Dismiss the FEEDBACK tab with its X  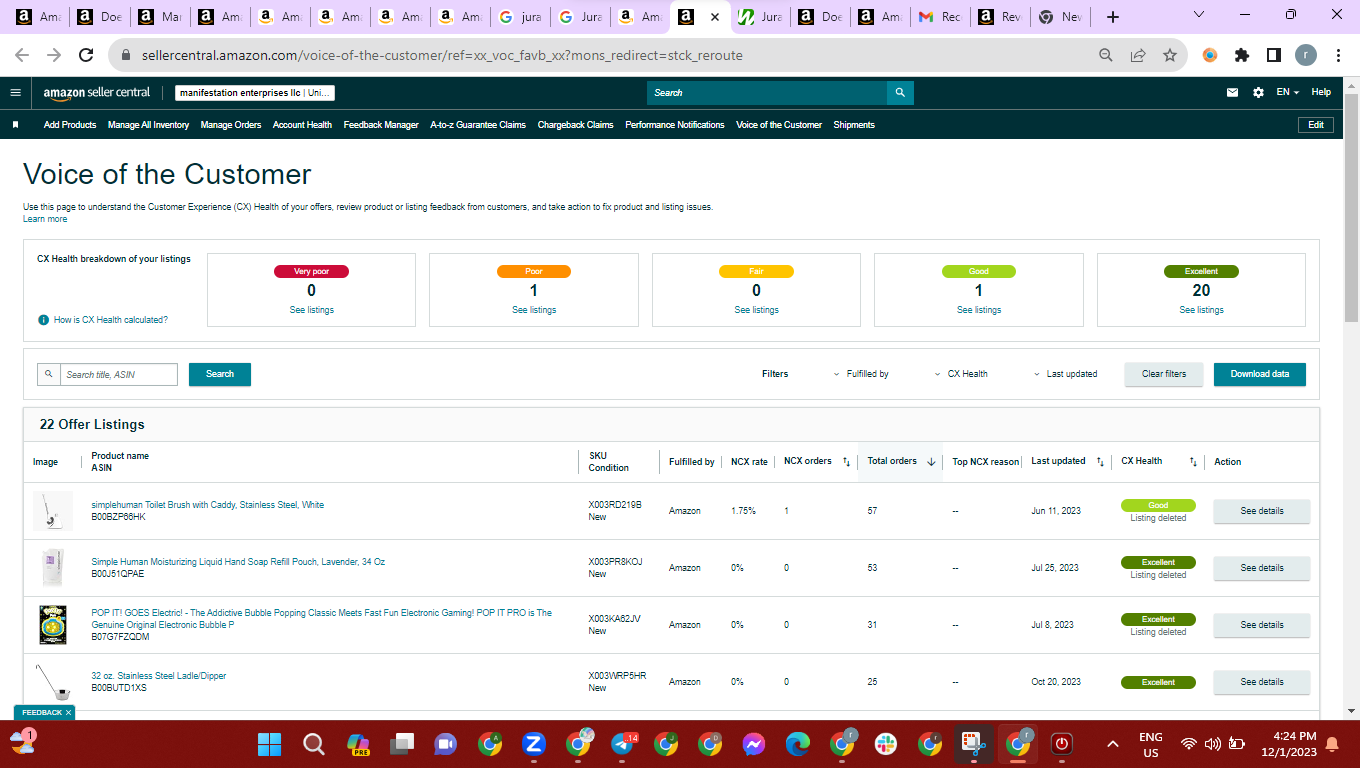[68, 712]
